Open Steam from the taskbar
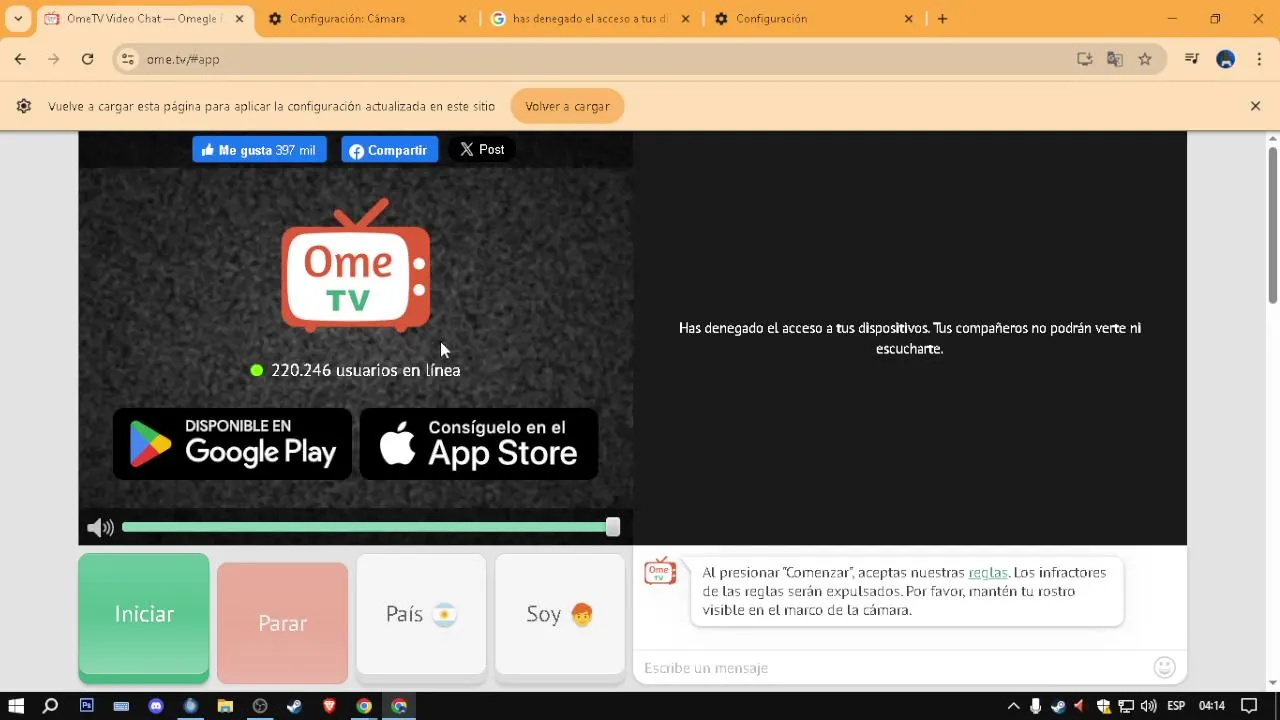This screenshot has width=1280, height=720. pos(295,706)
